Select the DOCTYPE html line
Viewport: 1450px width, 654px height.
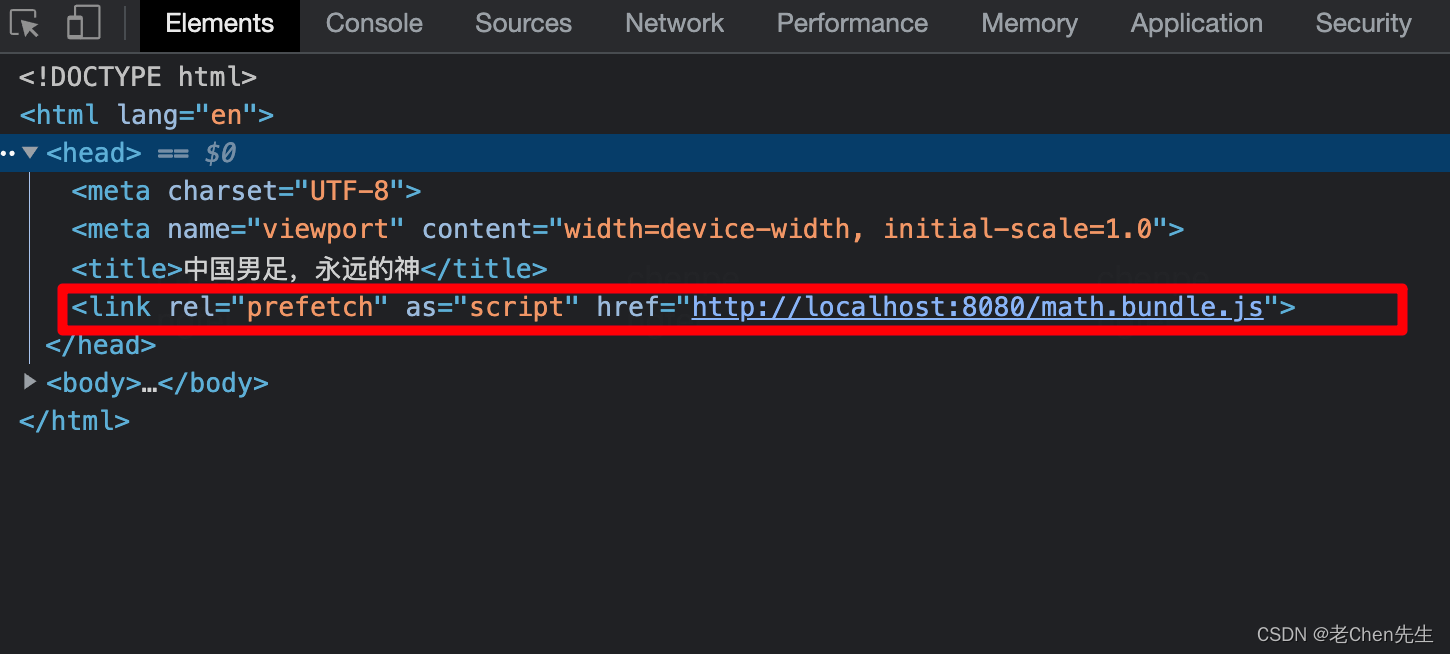click(x=138, y=77)
